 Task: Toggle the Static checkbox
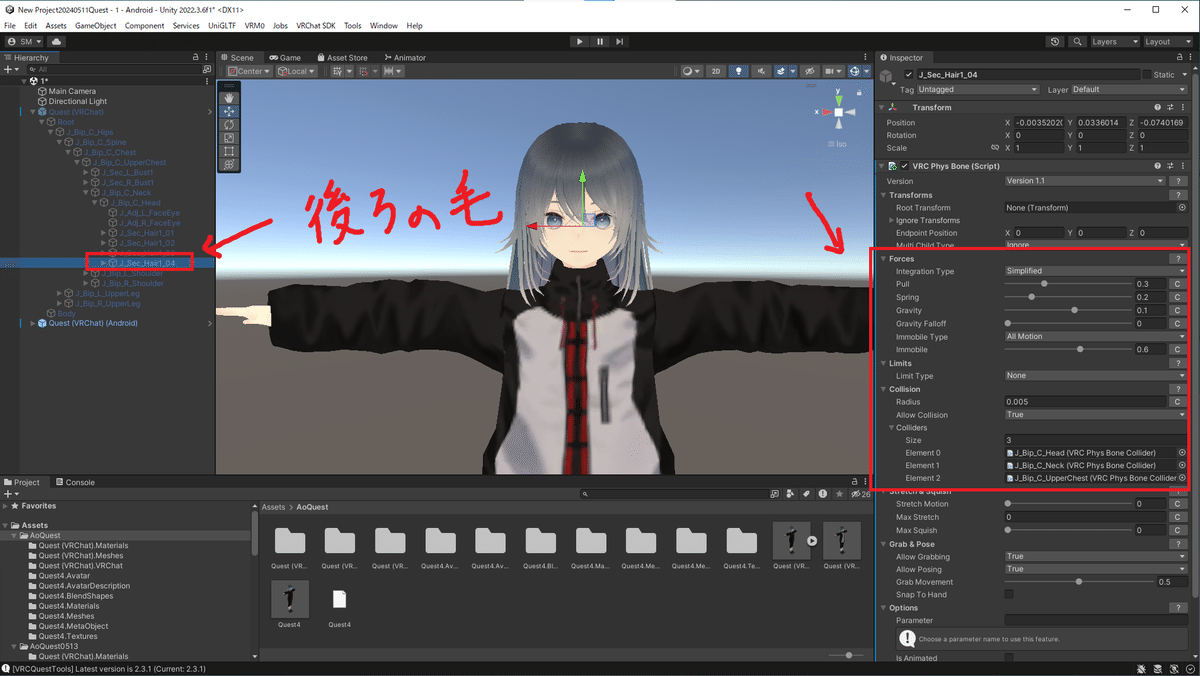click(x=1146, y=75)
